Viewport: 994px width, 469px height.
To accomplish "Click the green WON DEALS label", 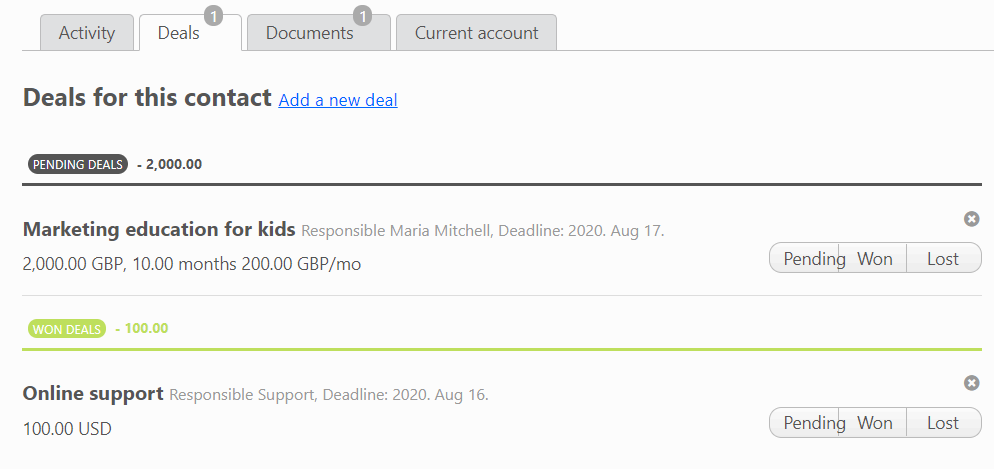I will pos(67,329).
